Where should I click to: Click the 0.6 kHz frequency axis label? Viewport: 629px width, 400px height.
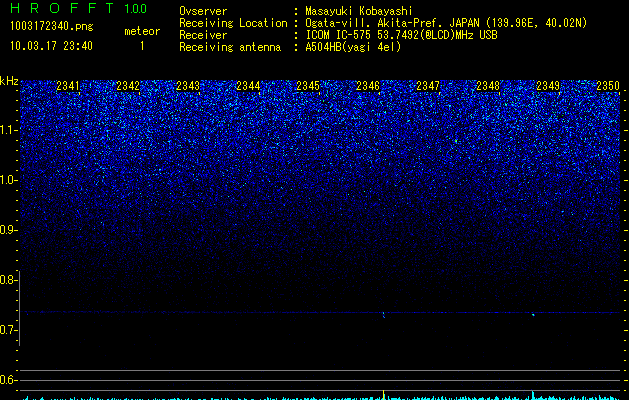point(8,380)
